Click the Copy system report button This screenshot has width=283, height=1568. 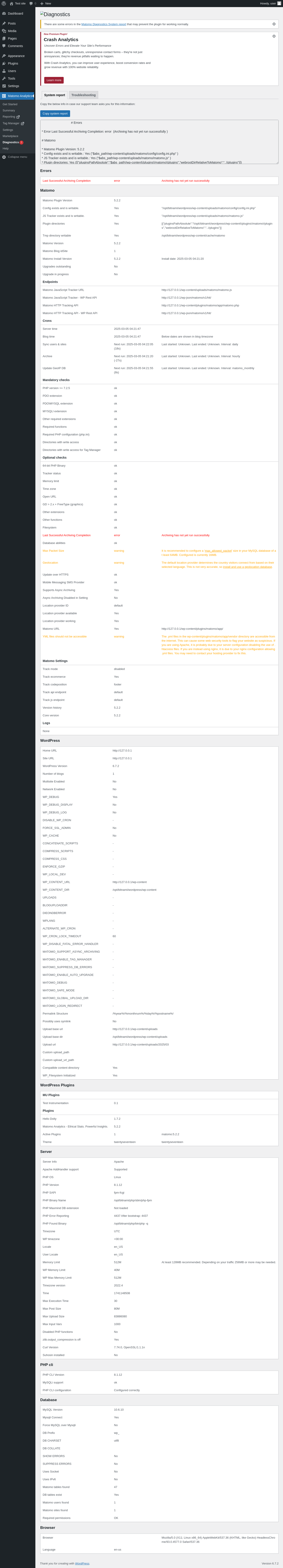pos(55,114)
